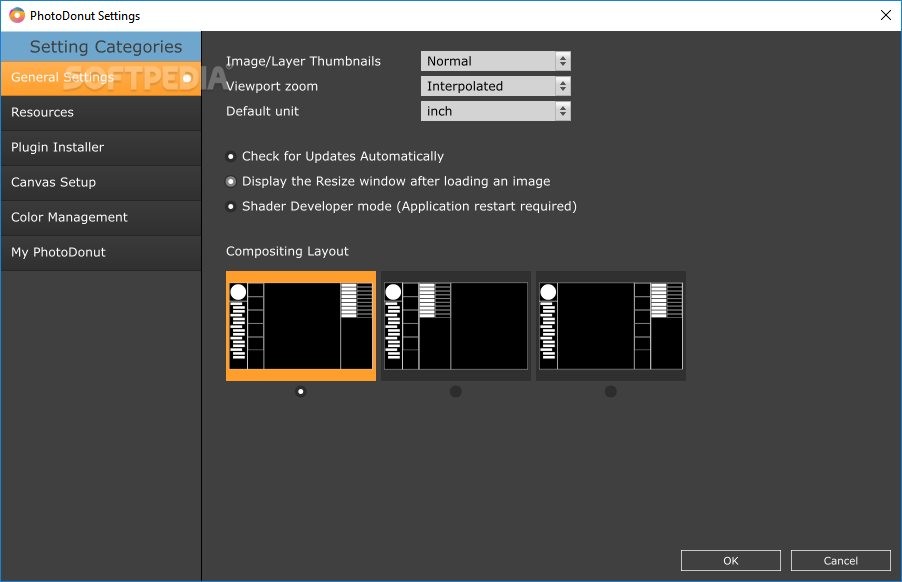The height and width of the screenshot is (582, 902).
Task: Open the Default unit inch dropdown
Action: point(495,111)
